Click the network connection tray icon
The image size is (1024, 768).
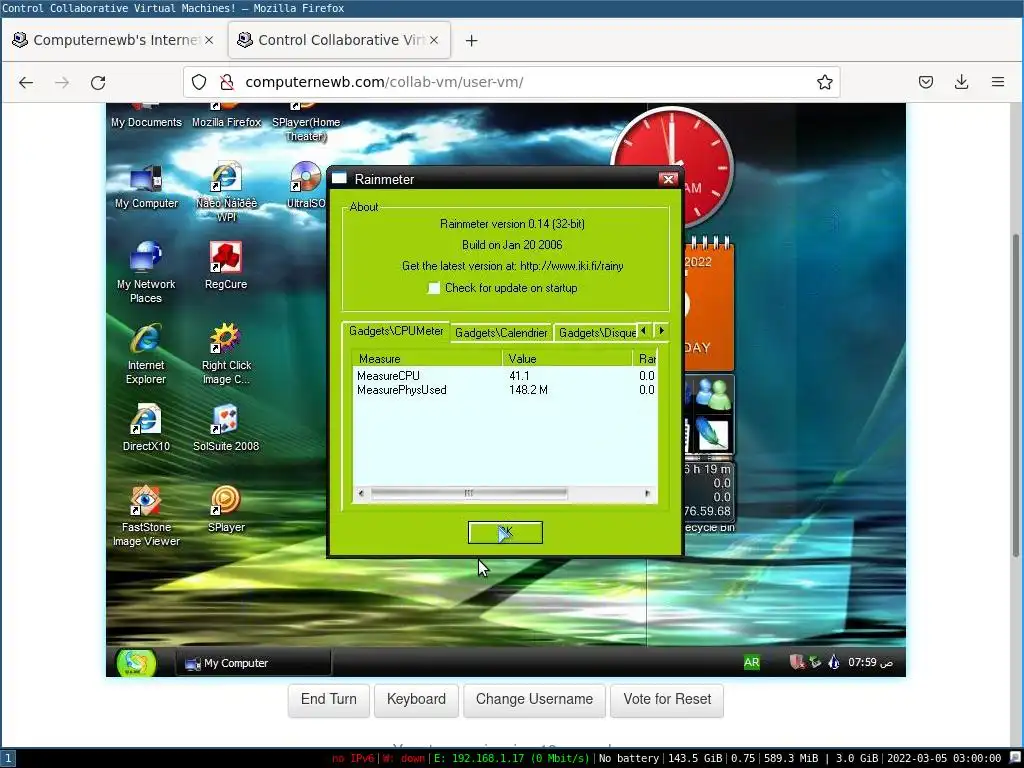coord(815,662)
